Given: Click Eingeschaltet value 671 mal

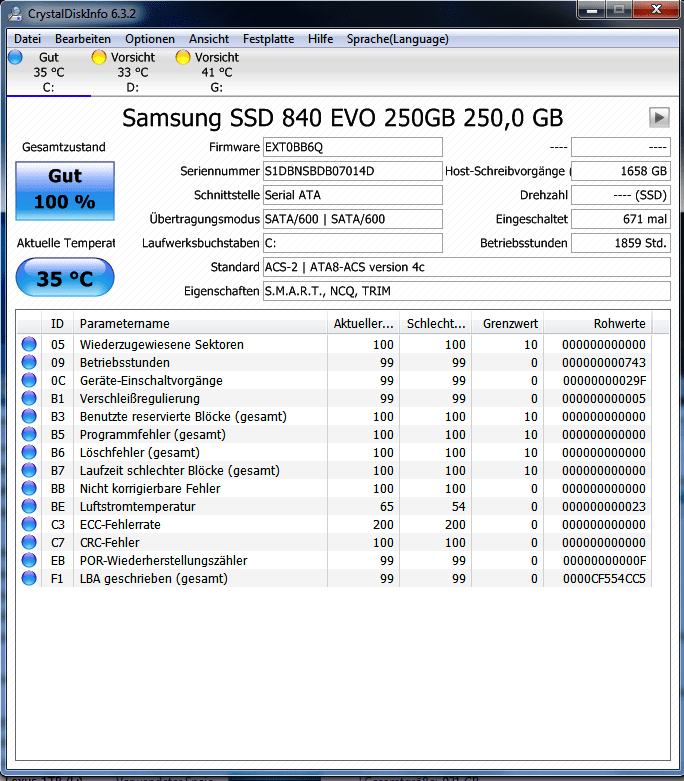Looking at the screenshot, I should [621, 219].
